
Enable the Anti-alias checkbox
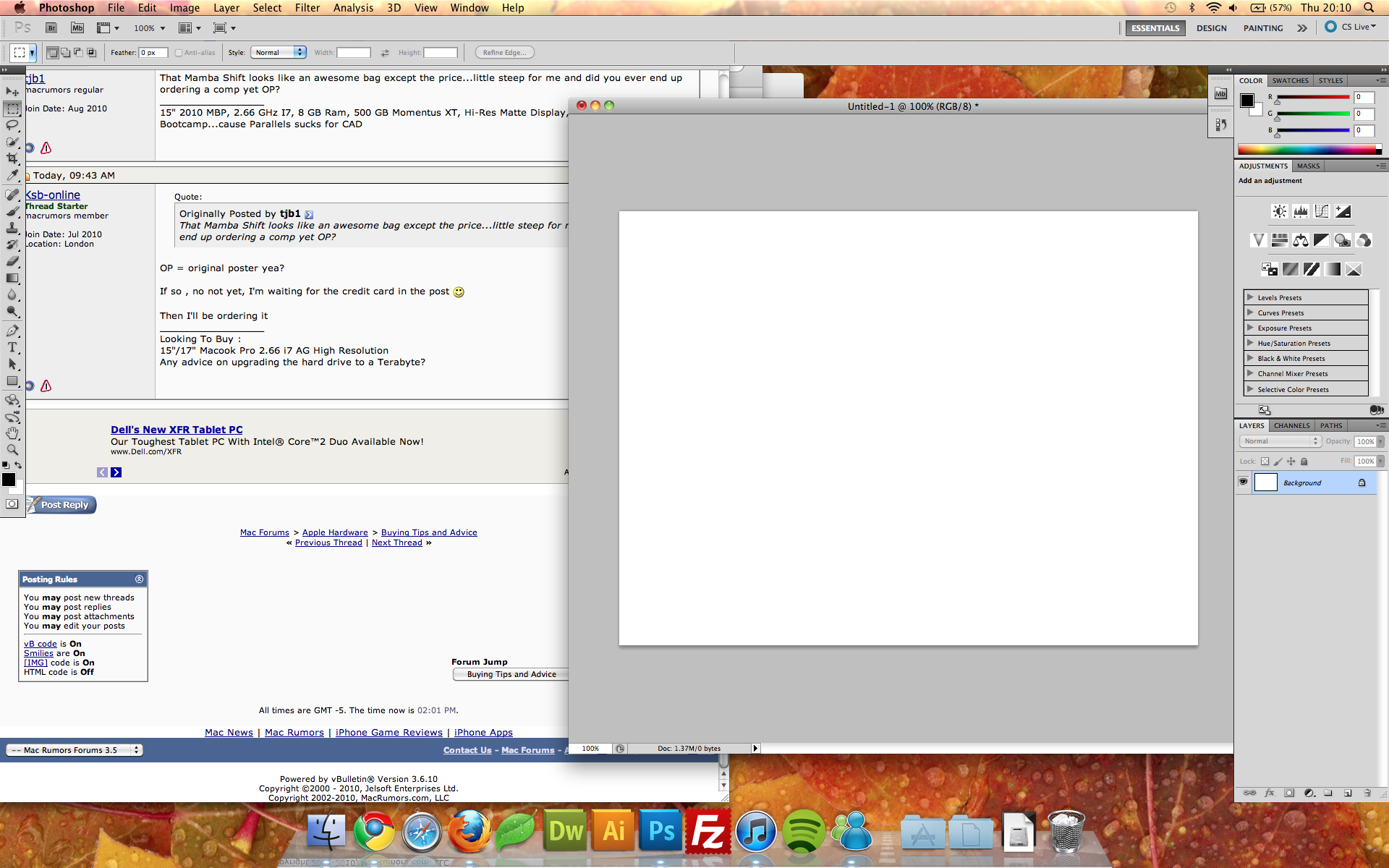[179, 53]
